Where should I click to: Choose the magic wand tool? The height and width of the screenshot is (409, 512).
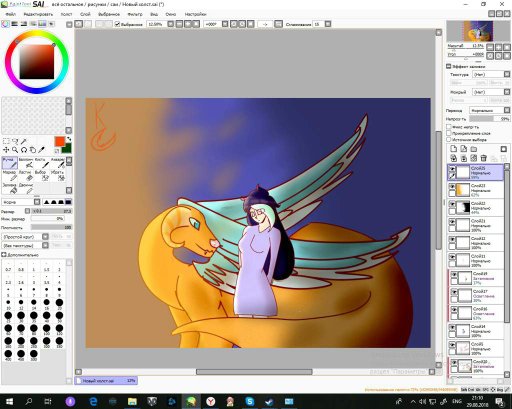click(x=24, y=141)
